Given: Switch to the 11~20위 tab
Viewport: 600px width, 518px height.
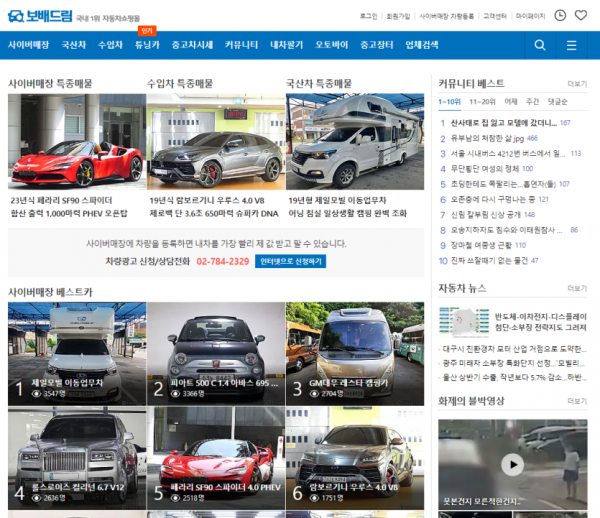Looking at the screenshot, I should (x=482, y=102).
